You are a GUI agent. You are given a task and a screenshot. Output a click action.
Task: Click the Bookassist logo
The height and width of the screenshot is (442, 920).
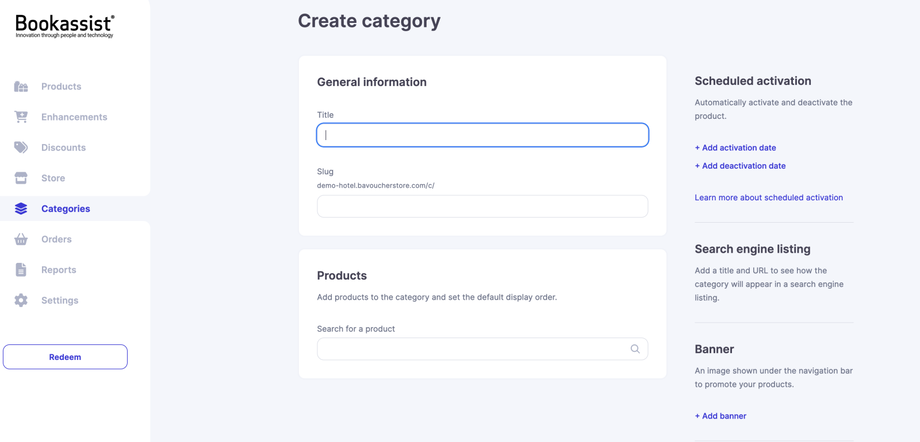pyautogui.click(x=65, y=27)
